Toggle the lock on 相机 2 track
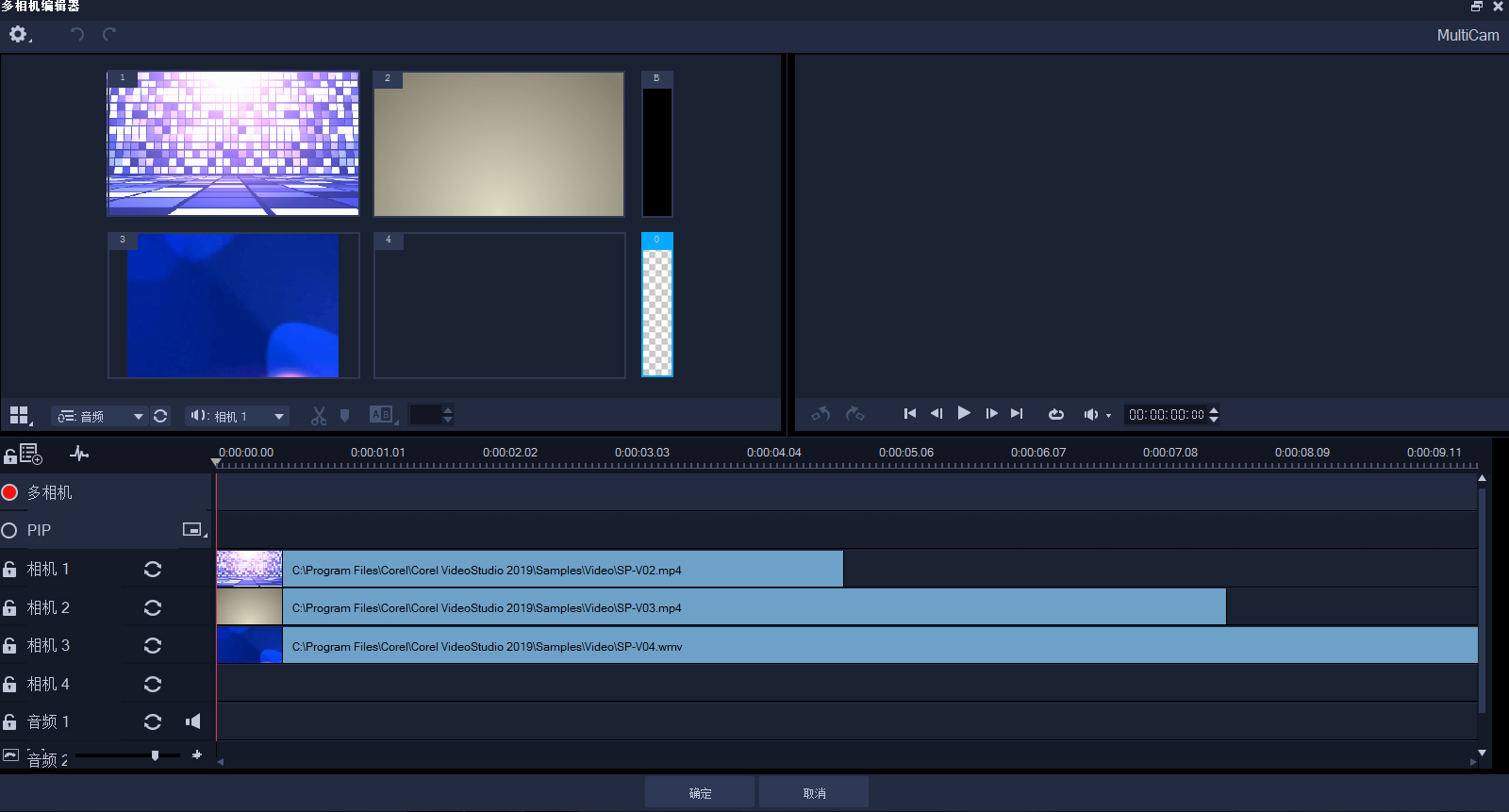Viewport: 1509px width, 812px height. click(9, 608)
